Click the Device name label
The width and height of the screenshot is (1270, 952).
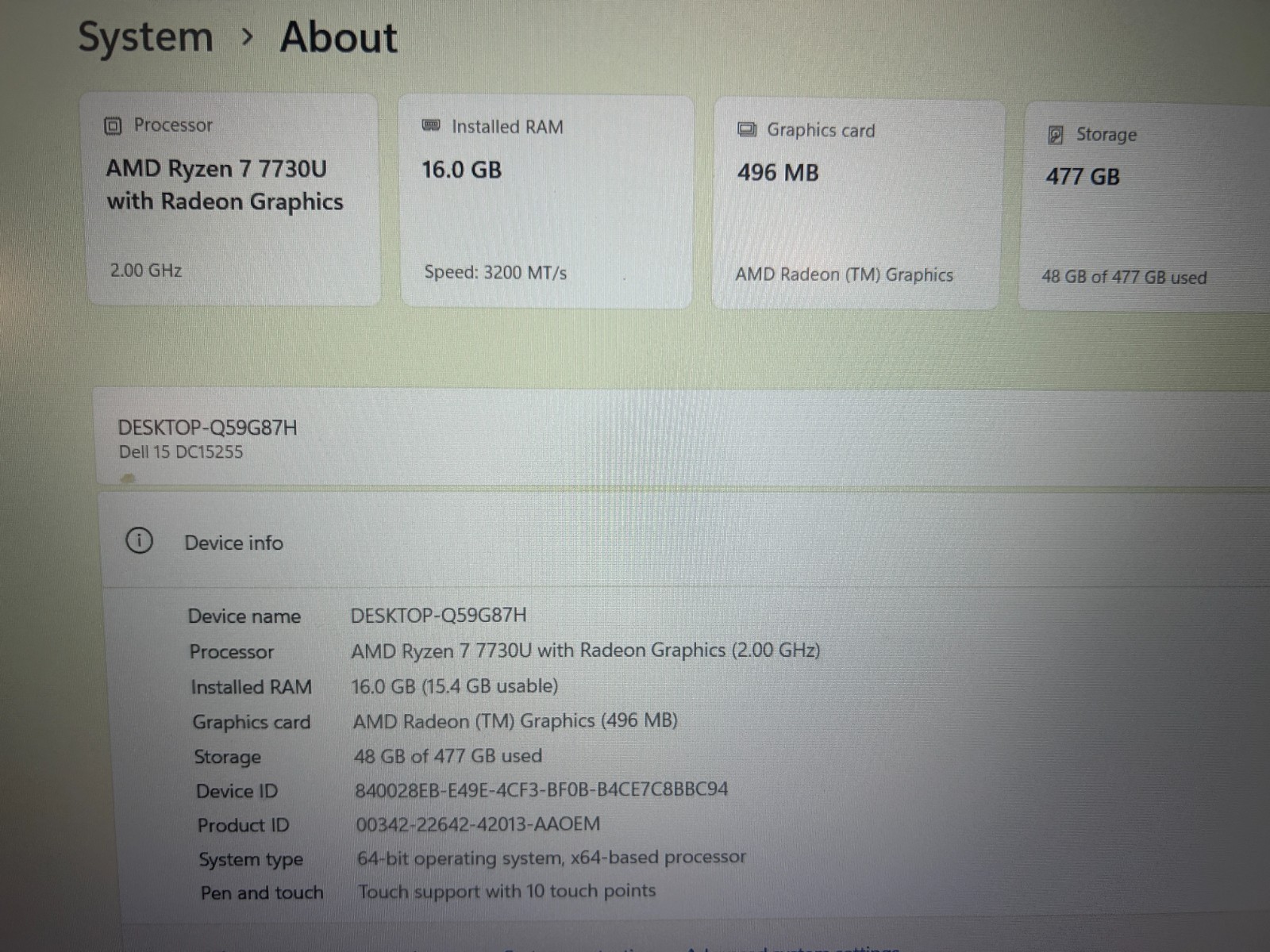pos(244,616)
